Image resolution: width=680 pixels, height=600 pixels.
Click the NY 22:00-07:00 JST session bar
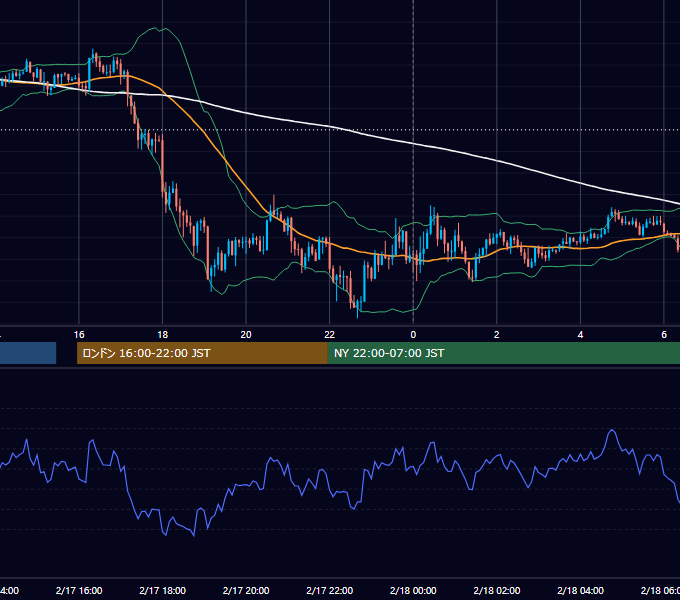tap(503, 353)
